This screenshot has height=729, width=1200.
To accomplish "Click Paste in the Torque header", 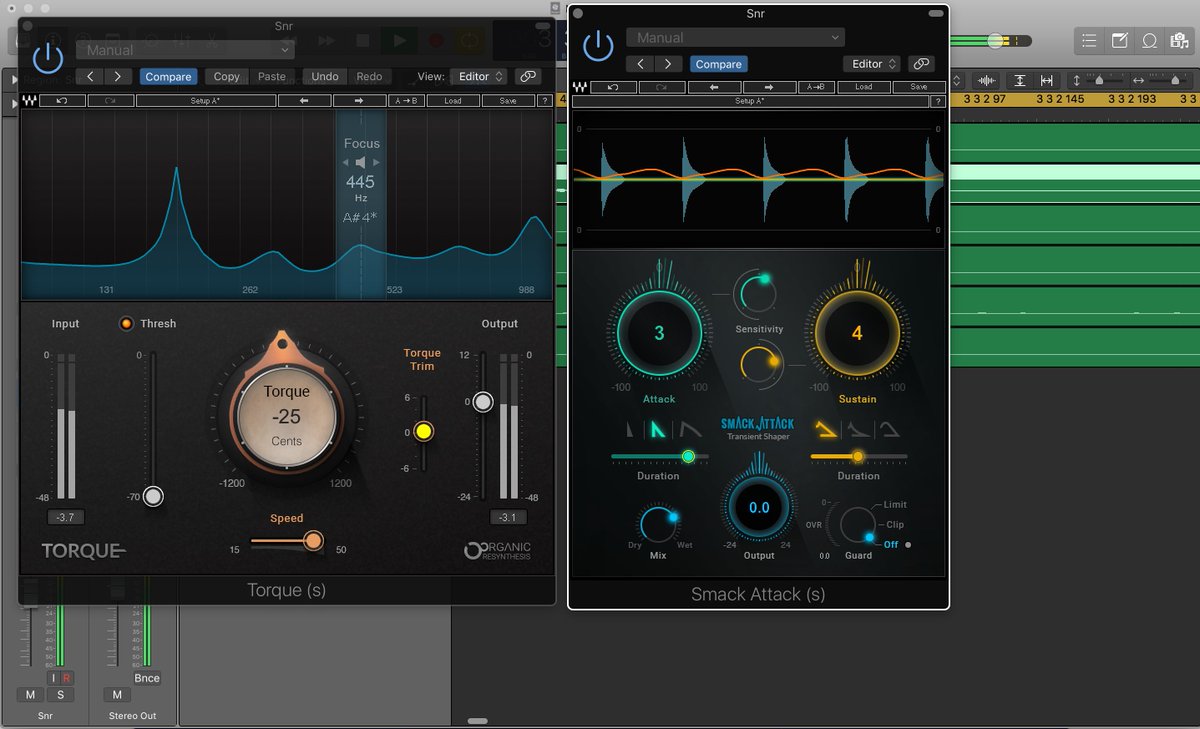I will tap(272, 77).
